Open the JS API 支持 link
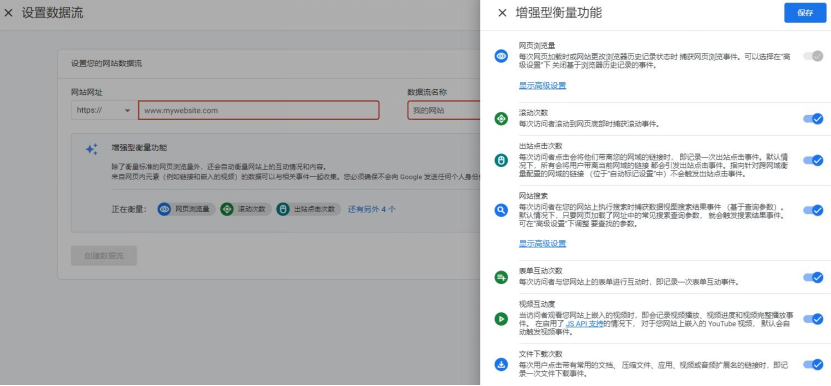The image size is (831, 386). click(x=585, y=323)
